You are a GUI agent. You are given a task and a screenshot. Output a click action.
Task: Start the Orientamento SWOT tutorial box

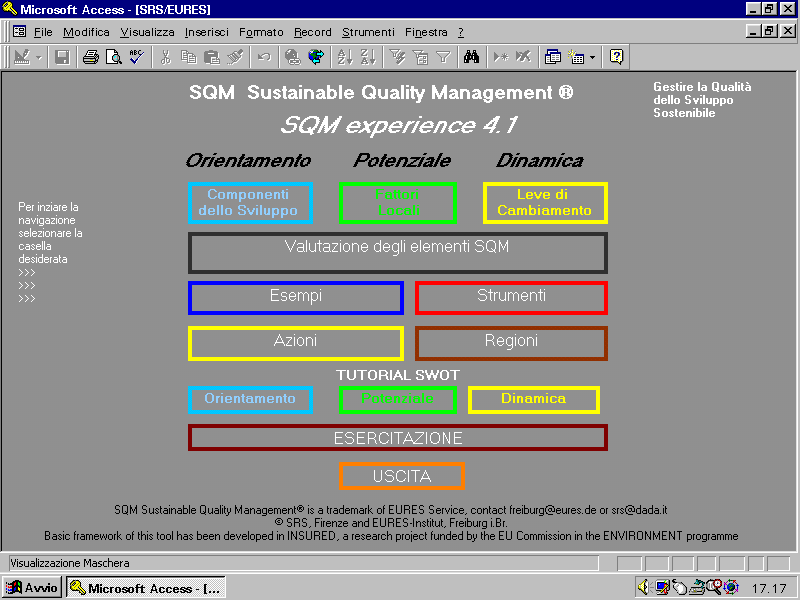tap(250, 399)
